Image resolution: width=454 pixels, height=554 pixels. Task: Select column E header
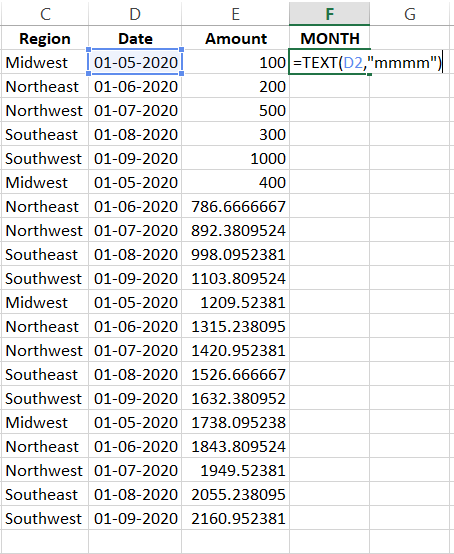[x=235, y=14]
